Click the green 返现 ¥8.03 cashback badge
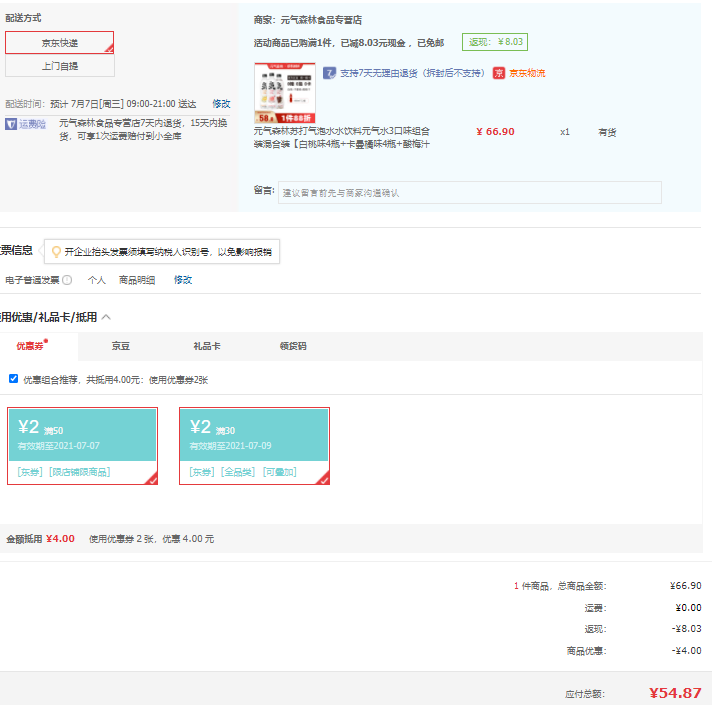This screenshot has height=705, width=712. click(494, 42)
